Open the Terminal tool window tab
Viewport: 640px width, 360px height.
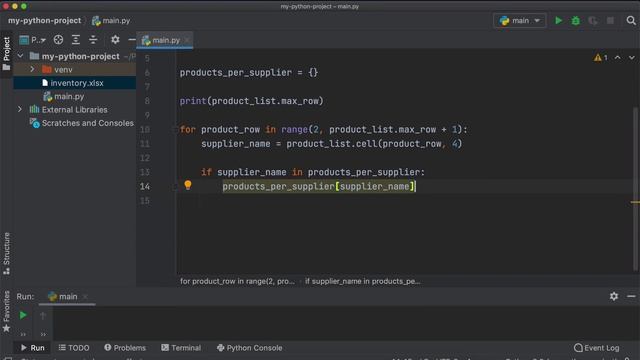(x=181, y=348)
